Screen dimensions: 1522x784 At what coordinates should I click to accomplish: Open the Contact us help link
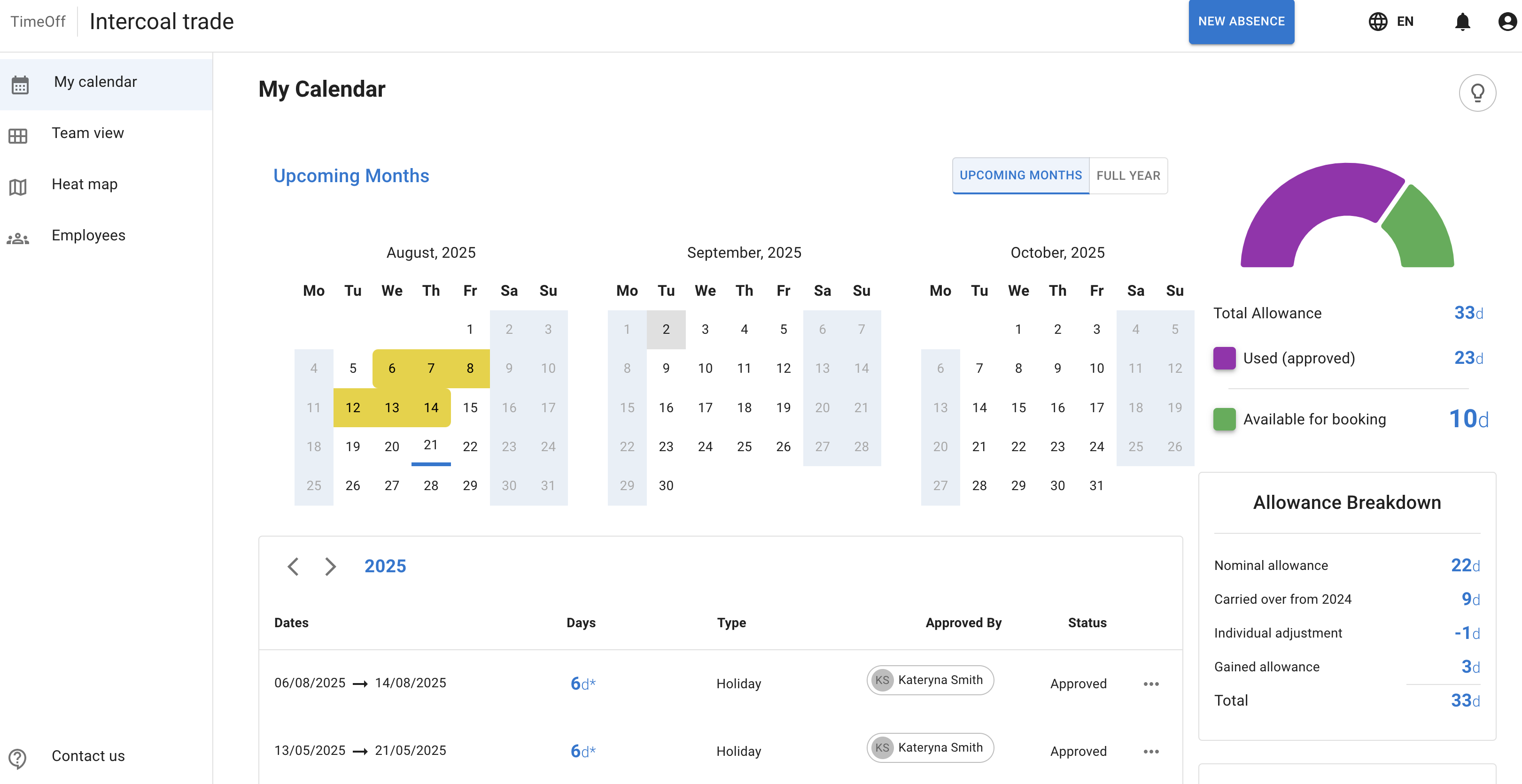pyautogui.click(x=87, y=756)
